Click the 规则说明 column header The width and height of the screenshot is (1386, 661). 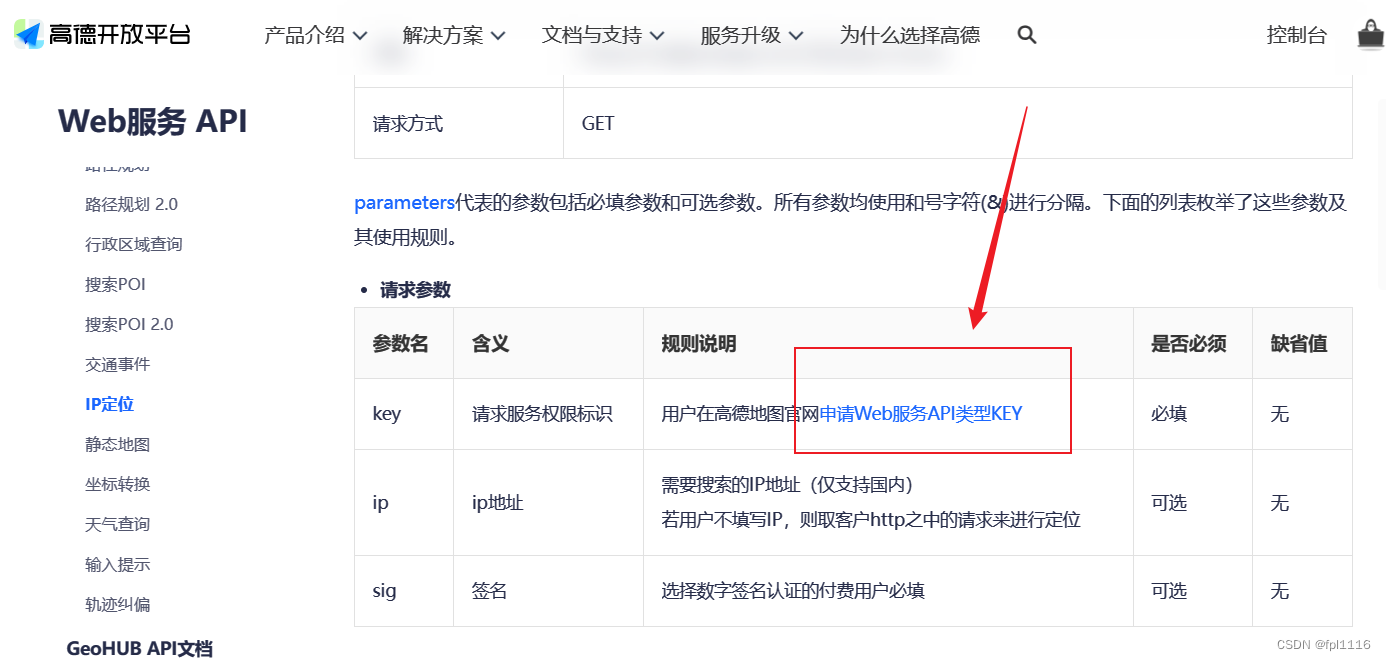pos(888,343)
